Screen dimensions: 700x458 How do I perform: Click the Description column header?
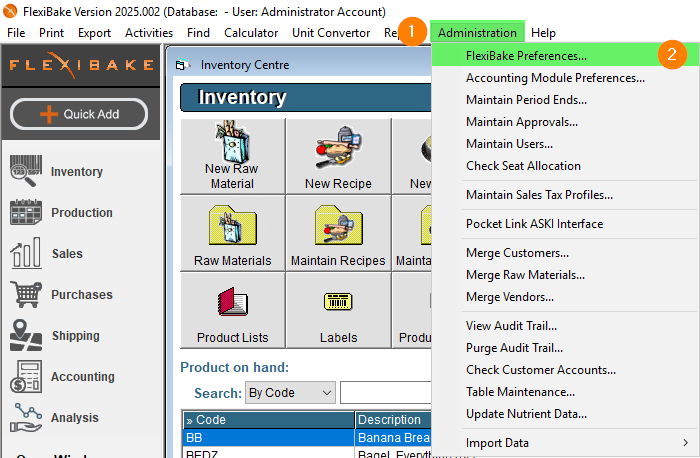tap(394, 420)
